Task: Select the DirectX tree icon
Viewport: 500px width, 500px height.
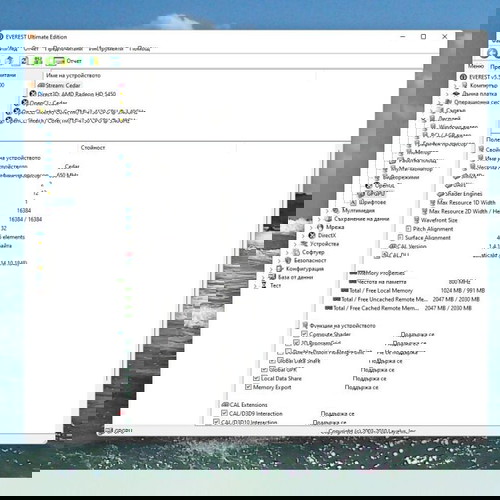Action: tap(312, 235)
